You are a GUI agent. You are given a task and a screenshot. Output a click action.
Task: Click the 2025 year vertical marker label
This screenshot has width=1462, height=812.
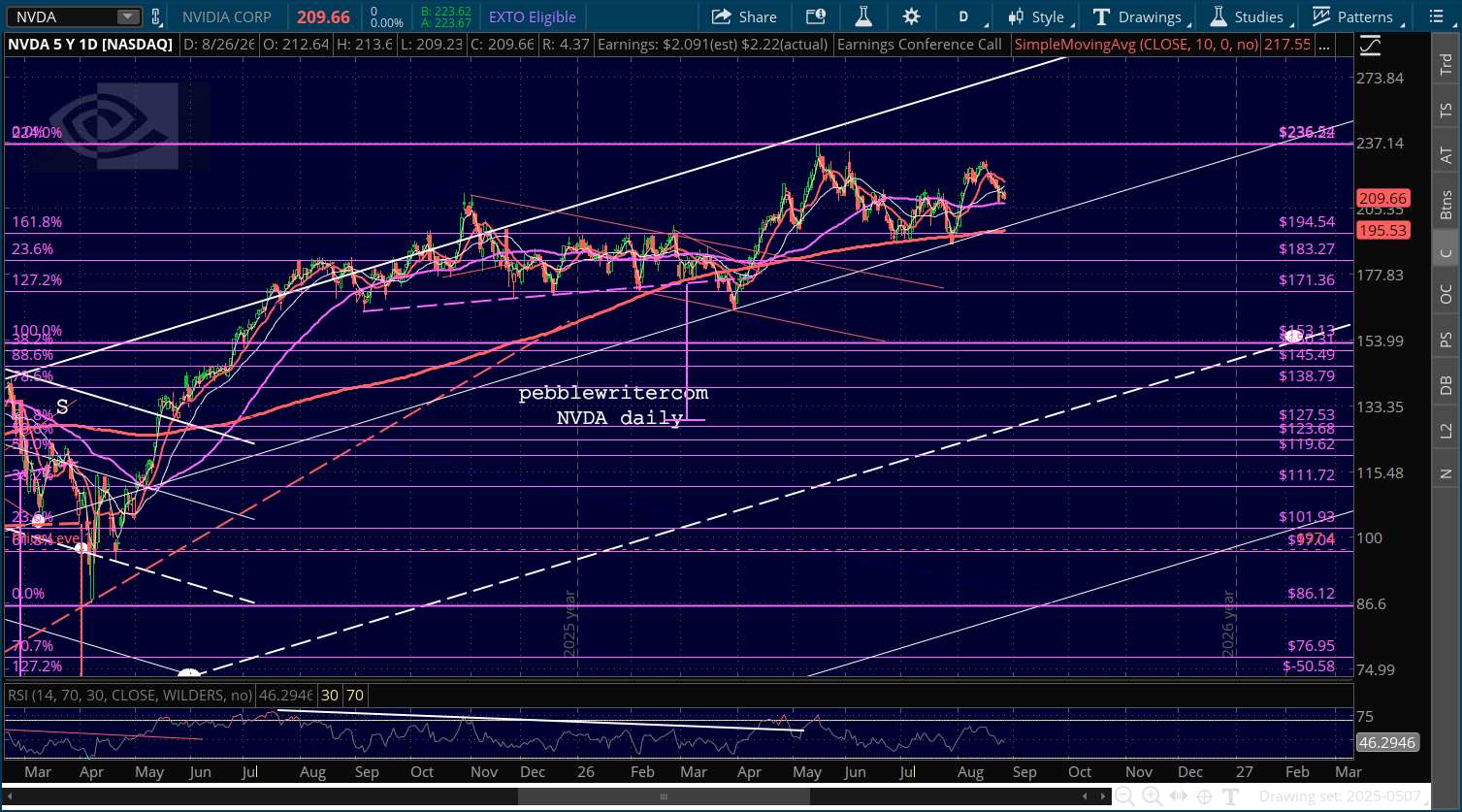tap(571, 624)
